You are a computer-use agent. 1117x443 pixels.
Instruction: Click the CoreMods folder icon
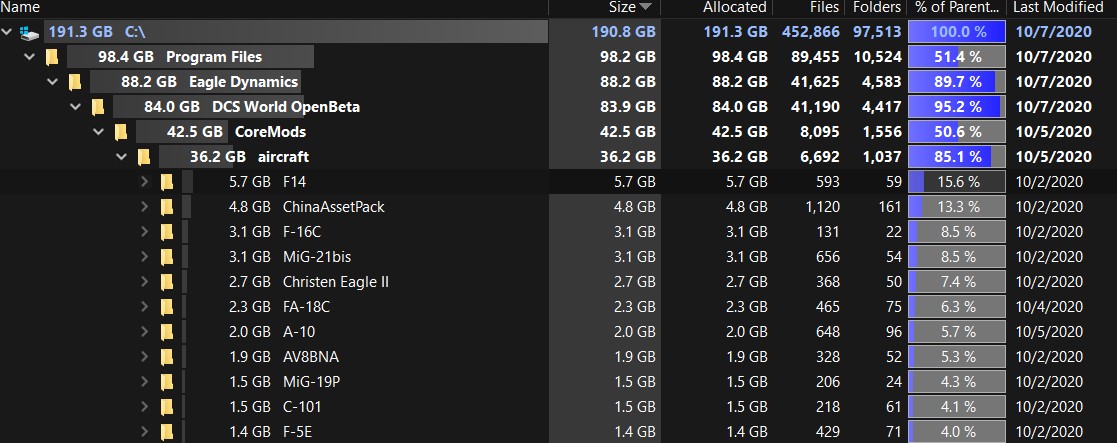point(121,132)
